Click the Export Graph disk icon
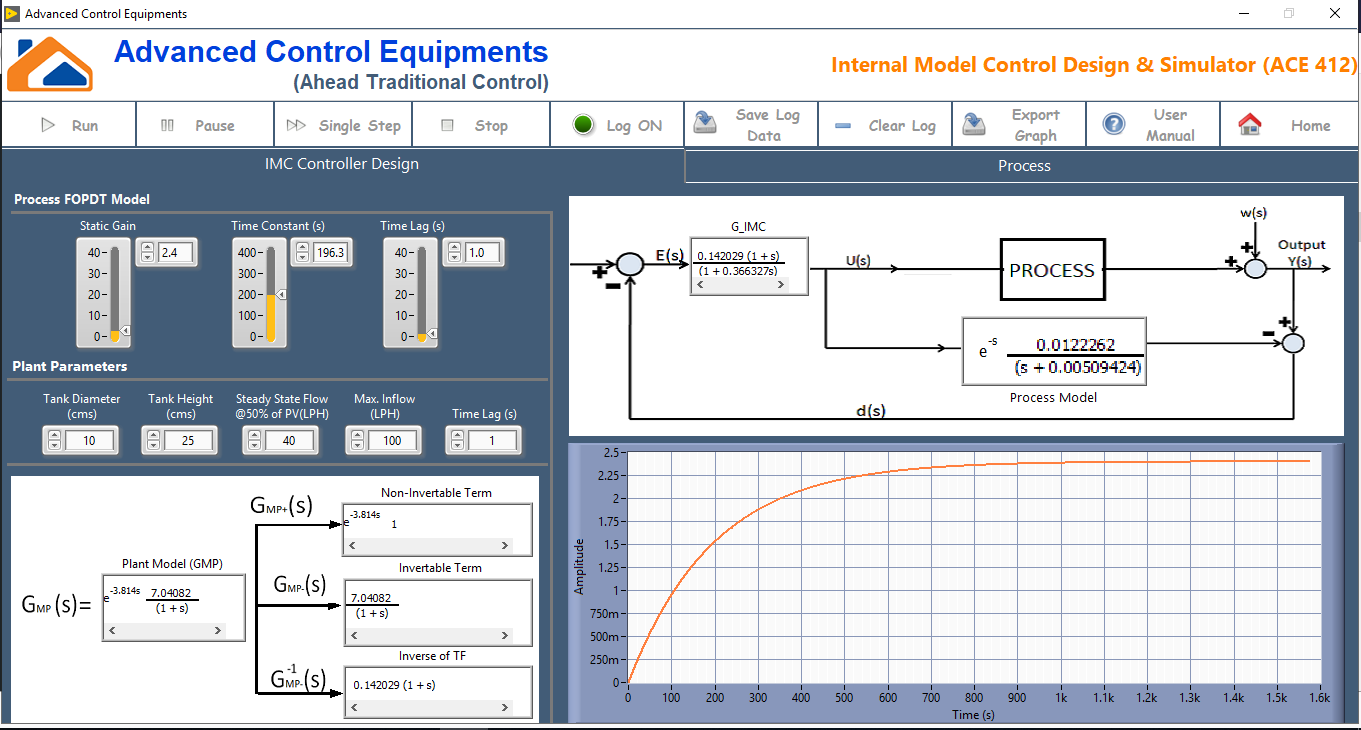This screenshot has height=730, width=1361. (x=974, y=124)
